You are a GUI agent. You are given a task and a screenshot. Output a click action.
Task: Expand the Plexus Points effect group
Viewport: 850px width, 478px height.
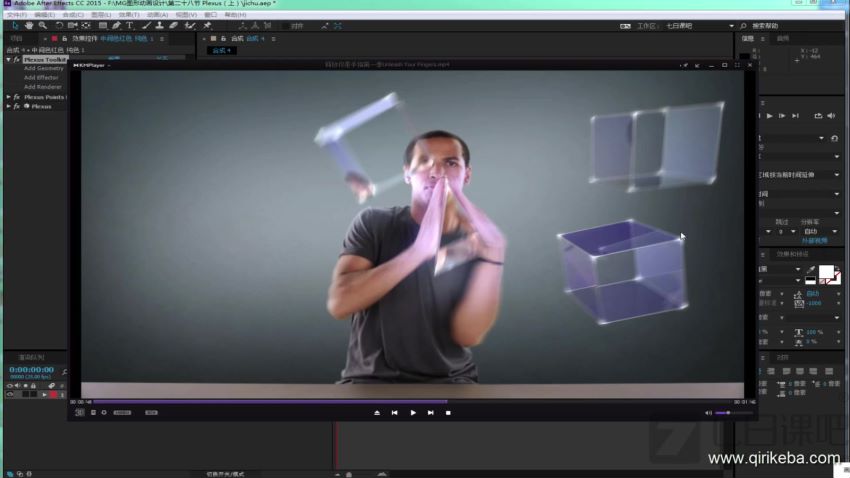pyautogui.click(x=9, y=97)
